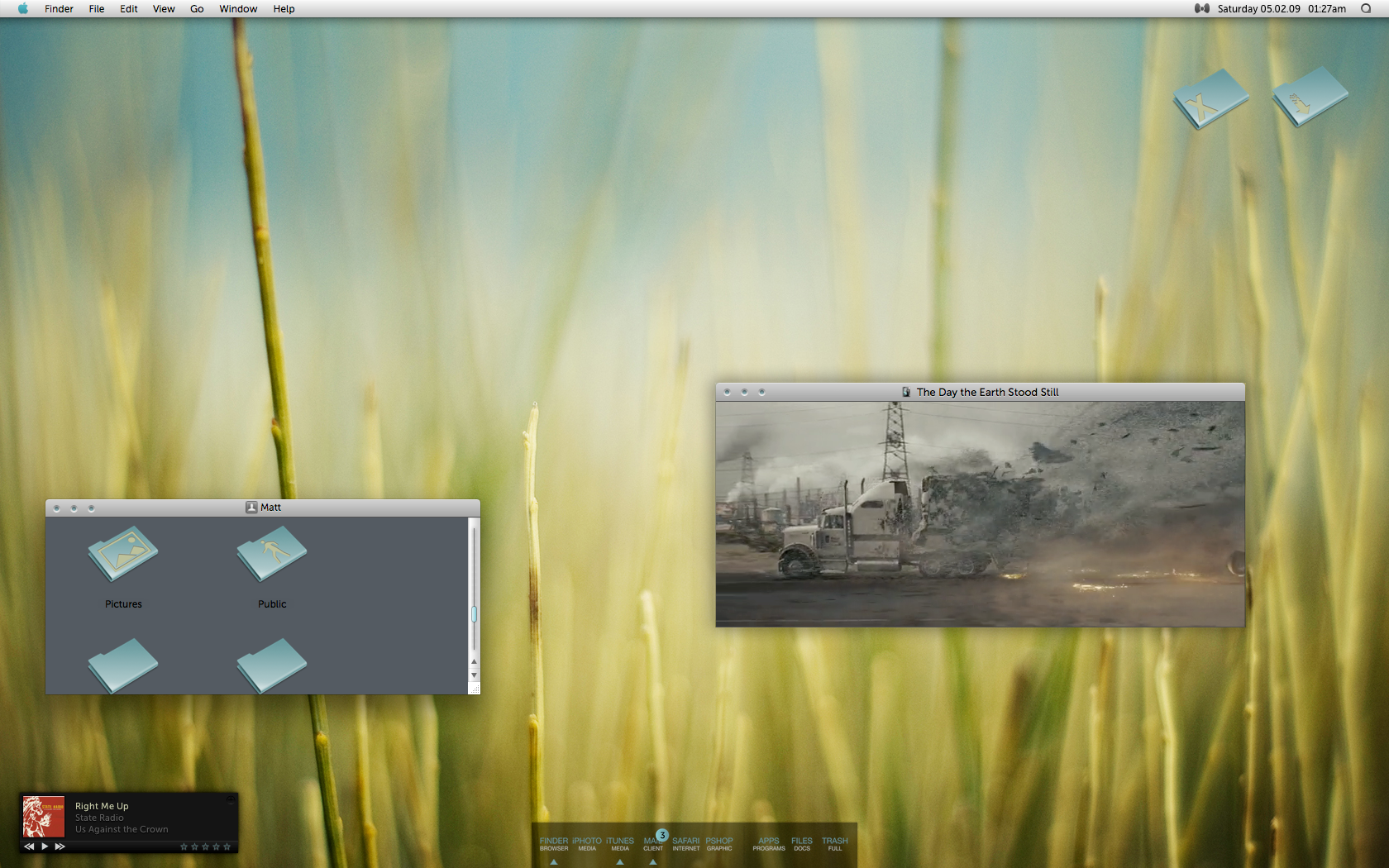Open the X folder on desktop

[x=1210, y=99]
